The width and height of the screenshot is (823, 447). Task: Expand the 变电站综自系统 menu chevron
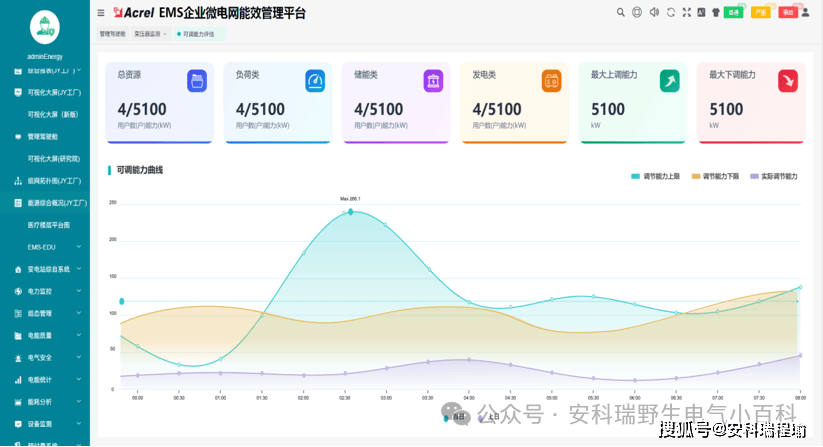pos(79,269)
